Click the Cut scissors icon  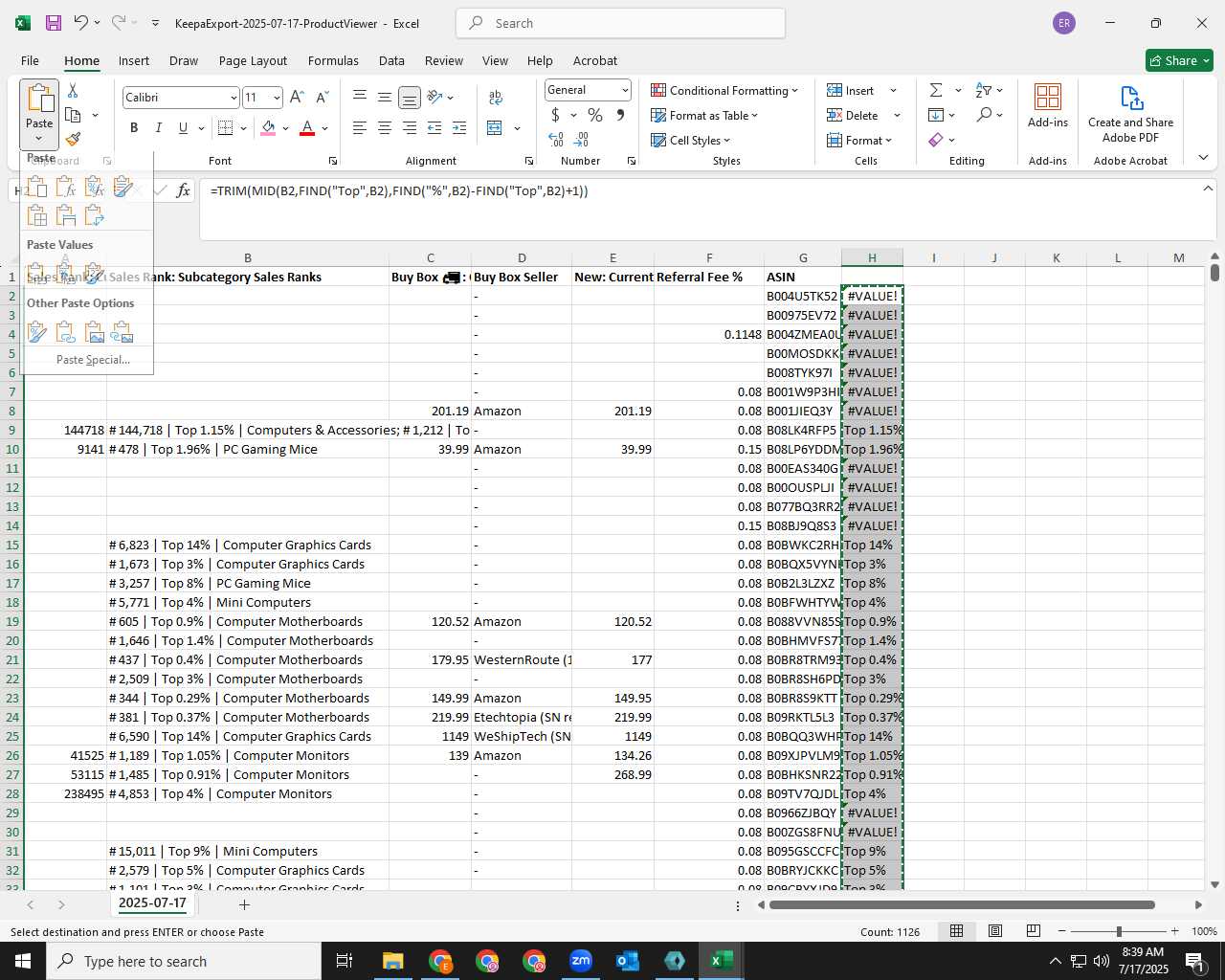click(73, 90)
